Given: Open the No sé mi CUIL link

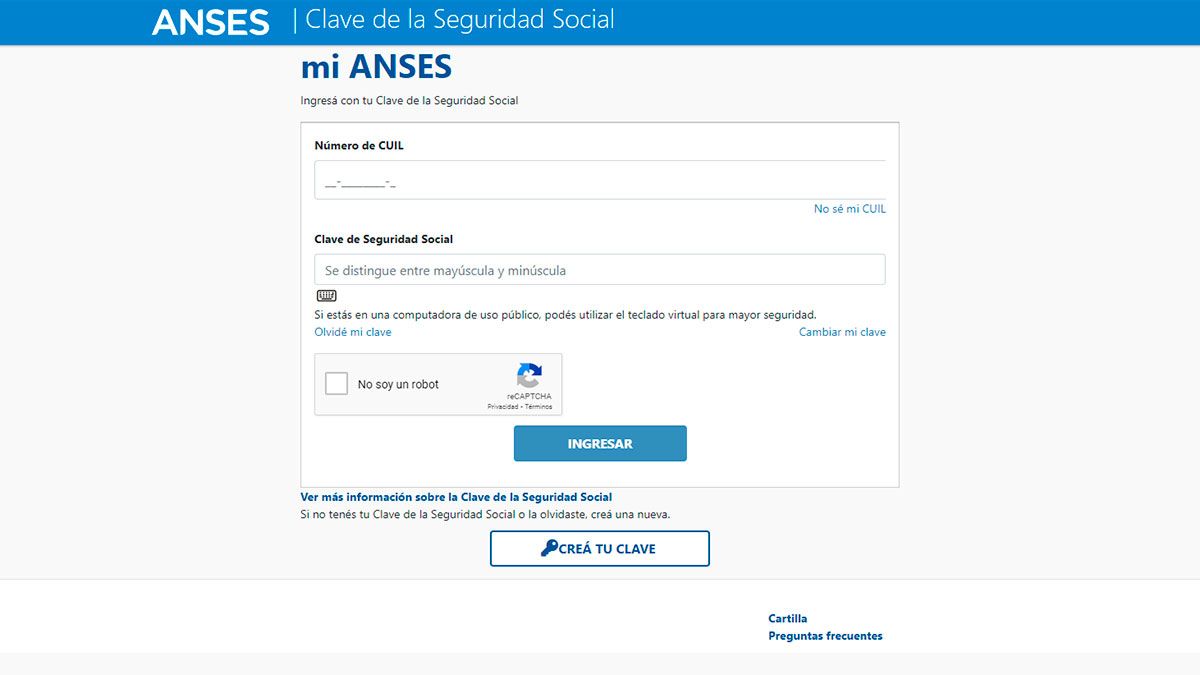Looking at the screenshot, I should point(849,208).
